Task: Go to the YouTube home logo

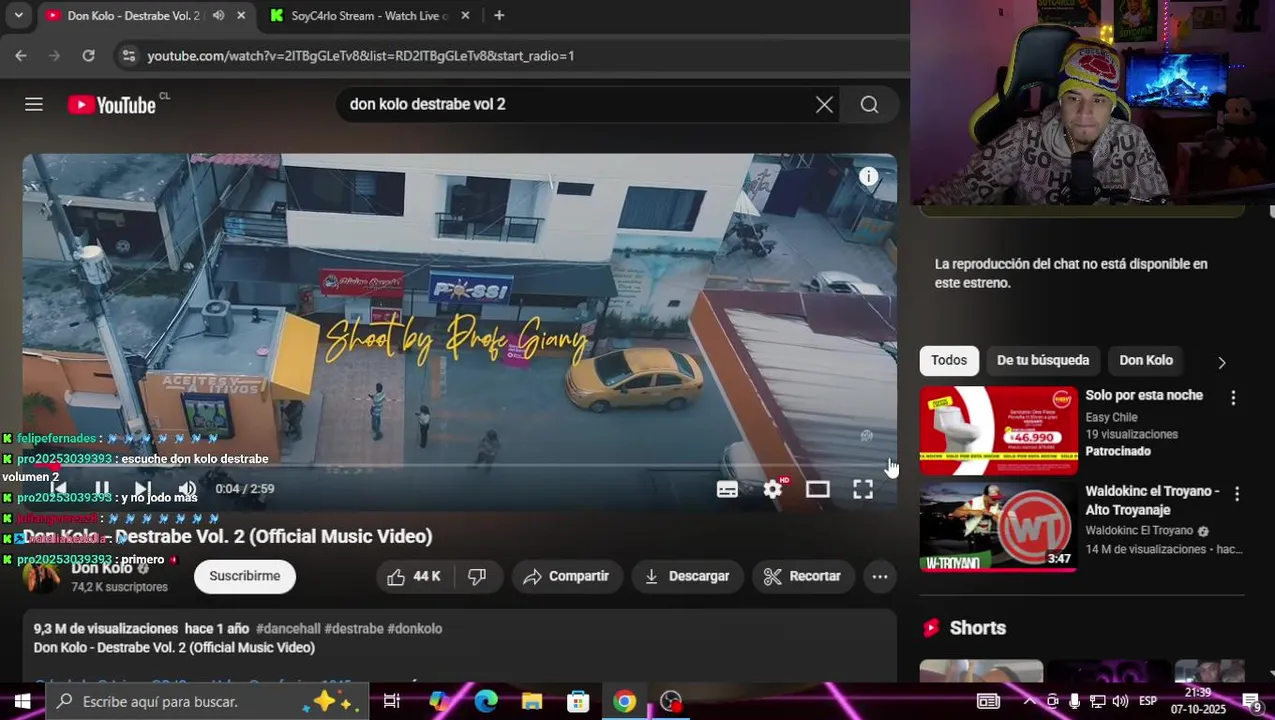Action: point(112,104)
